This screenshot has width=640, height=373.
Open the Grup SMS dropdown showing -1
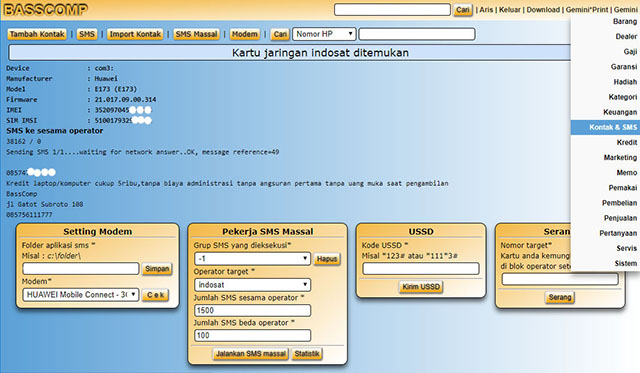pyautogui.click(x=252, y=259)
